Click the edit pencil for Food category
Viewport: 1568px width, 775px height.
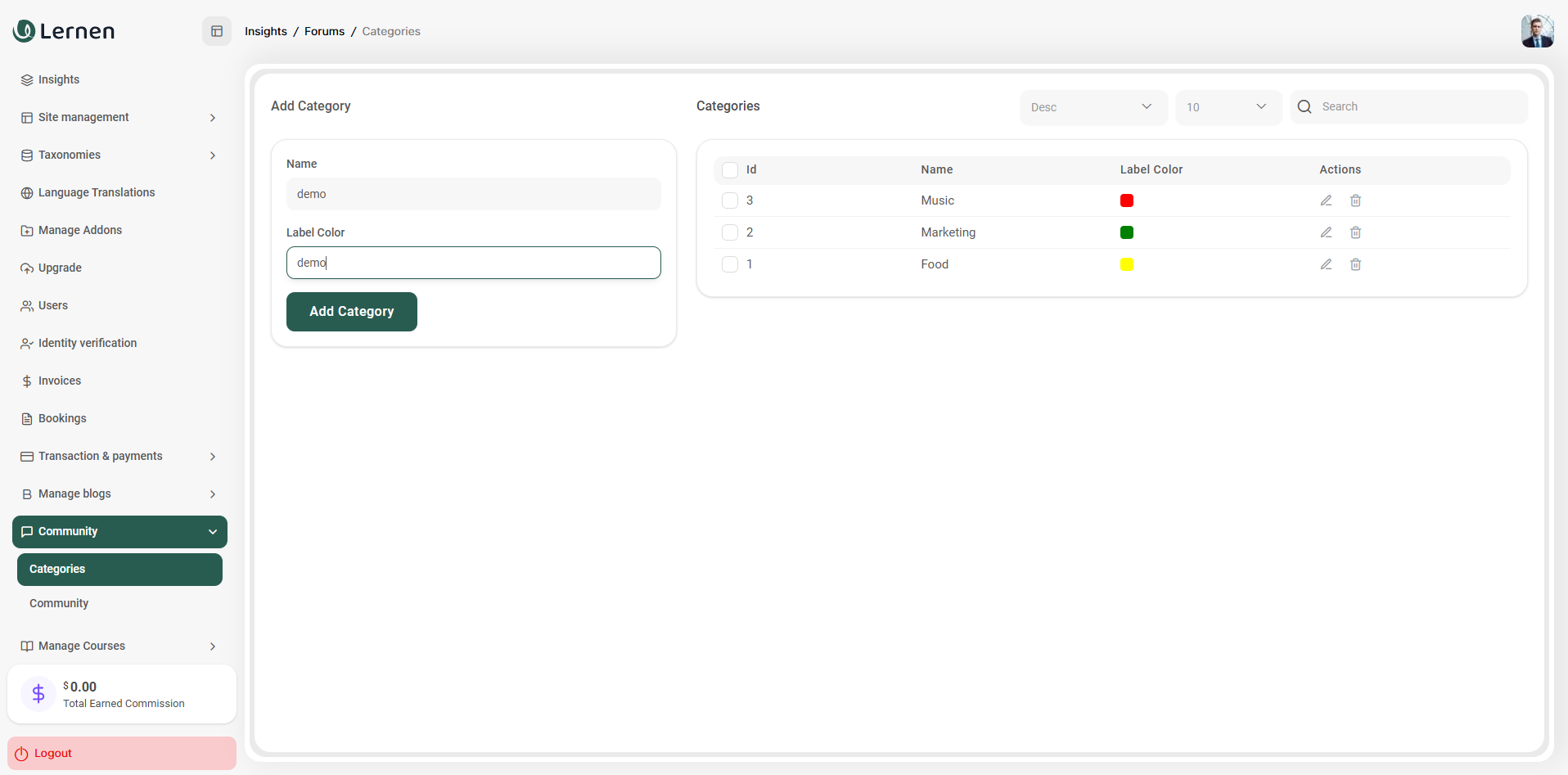click(1326, 264)
